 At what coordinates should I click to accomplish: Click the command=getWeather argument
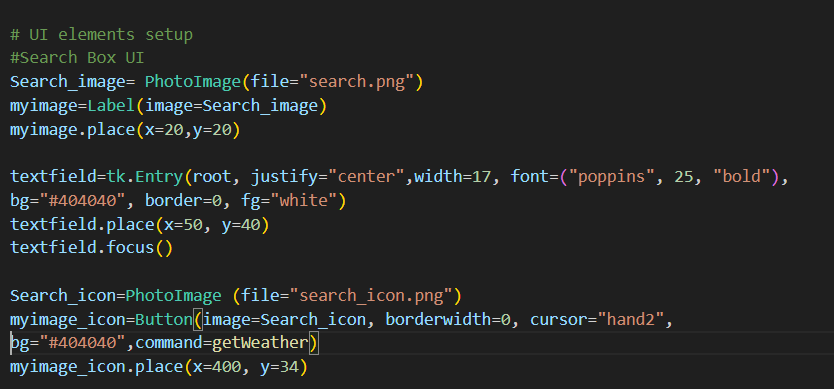[222, 343]
